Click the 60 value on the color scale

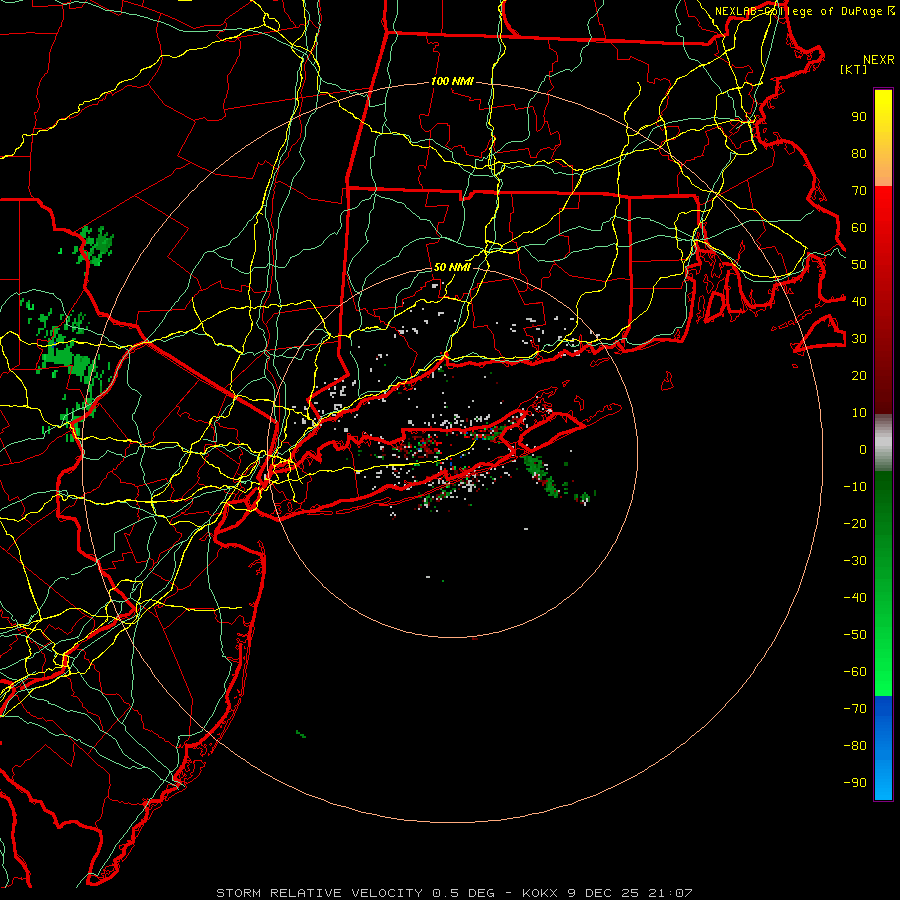click(859, 228)
